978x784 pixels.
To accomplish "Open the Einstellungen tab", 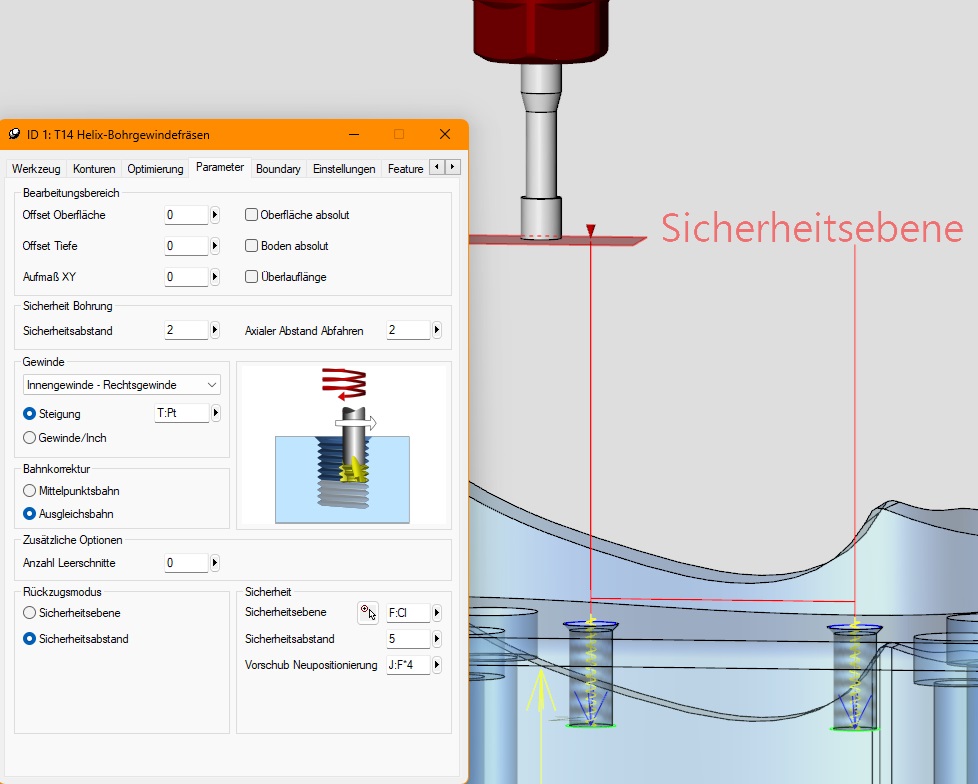I will tap(344, 169).
